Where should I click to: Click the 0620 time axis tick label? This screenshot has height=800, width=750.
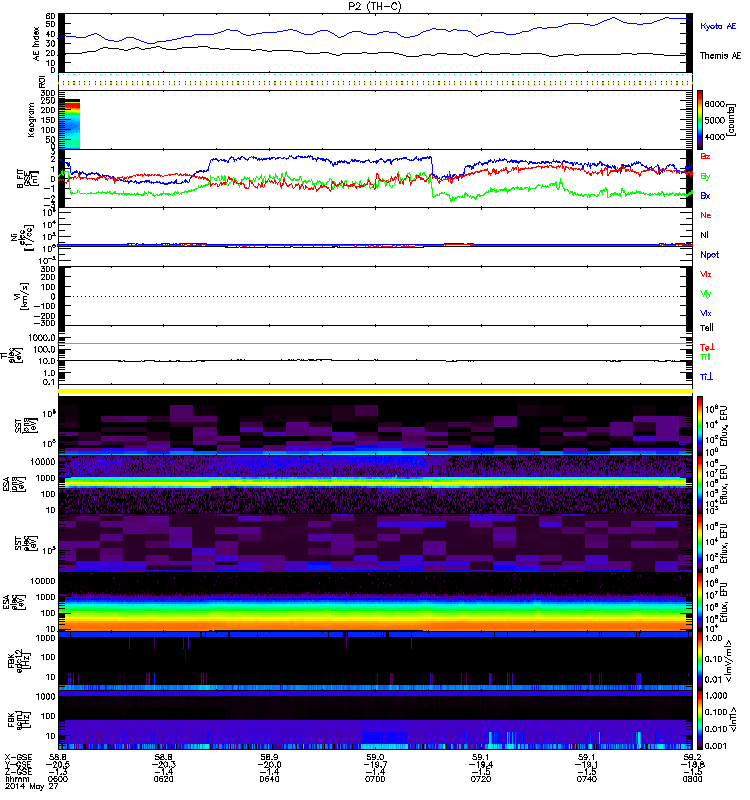pos(164,780)
